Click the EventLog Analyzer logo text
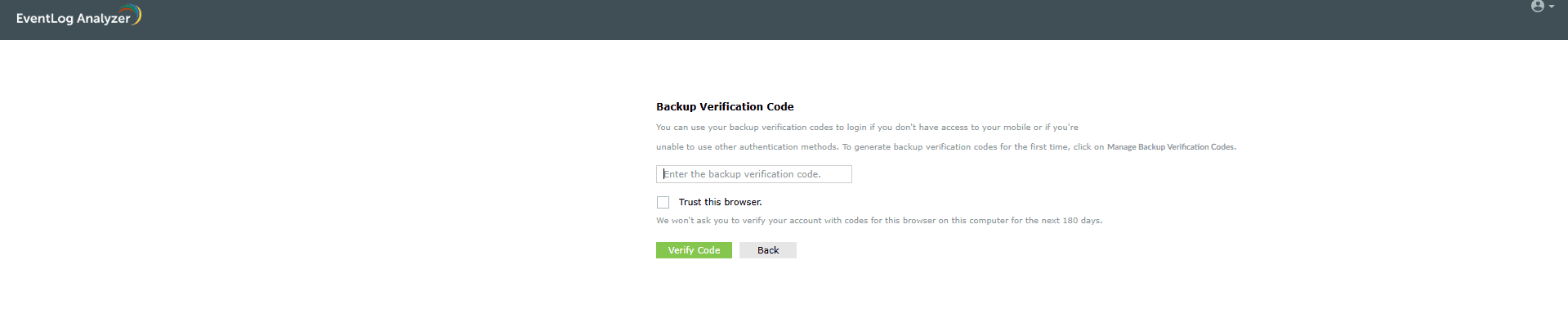The image size is (1568, 323). [x=73, y=18]
